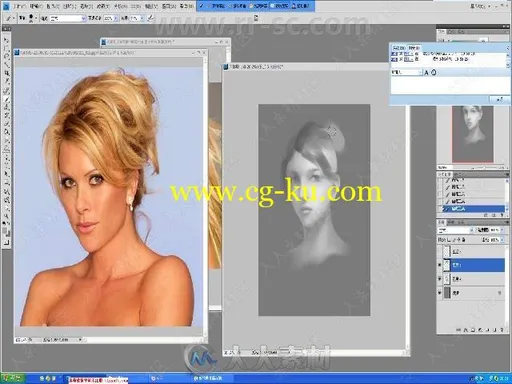Image resolution: width=512 pixels, height=384 pixels.
Task: Toggle lock transparent pixels in Layers panel
Action: point(449,240)
